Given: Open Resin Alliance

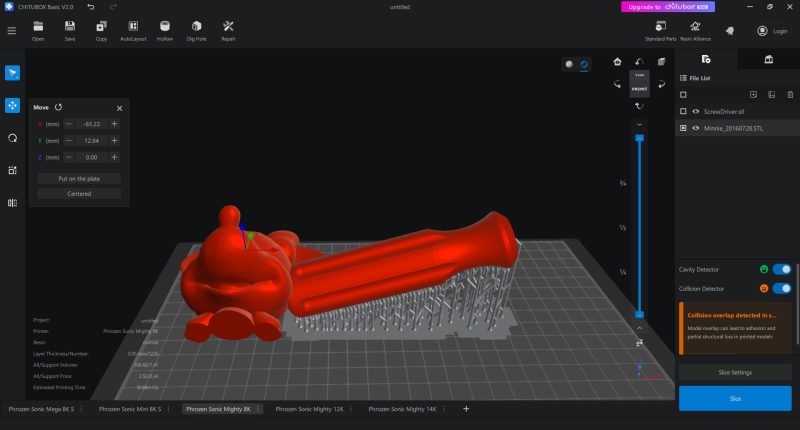Looking at the screenshot, I should (695, 31).
